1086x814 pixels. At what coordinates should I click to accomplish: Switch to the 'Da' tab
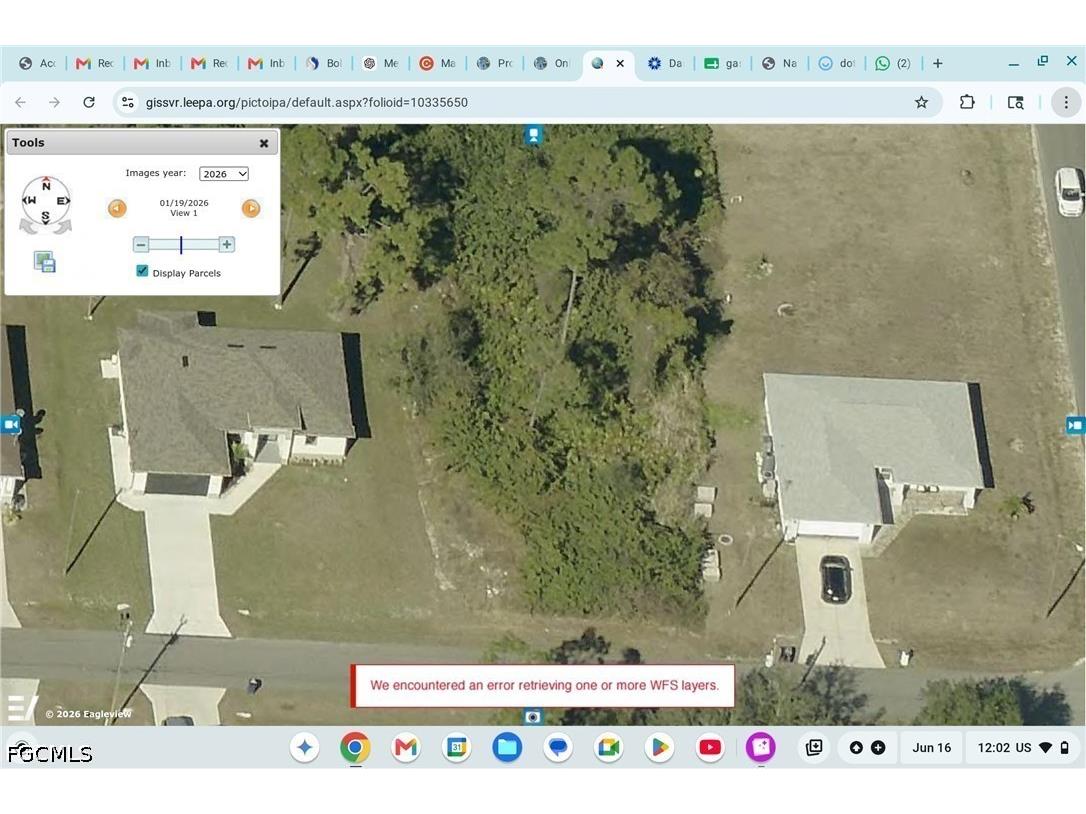click(666, 63)
